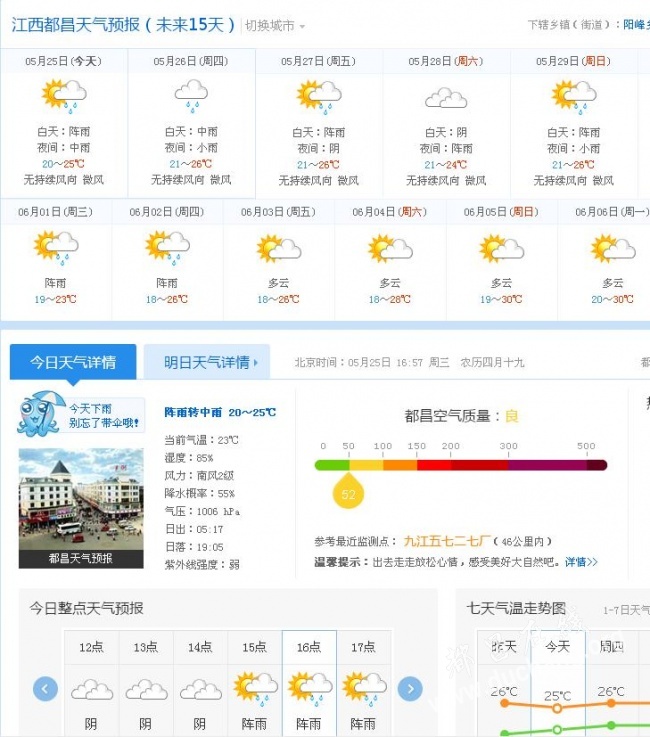The width and height of the screenshot is (650, 737).
Task: Click the 降水概率：55% reading
Action: 199,493
